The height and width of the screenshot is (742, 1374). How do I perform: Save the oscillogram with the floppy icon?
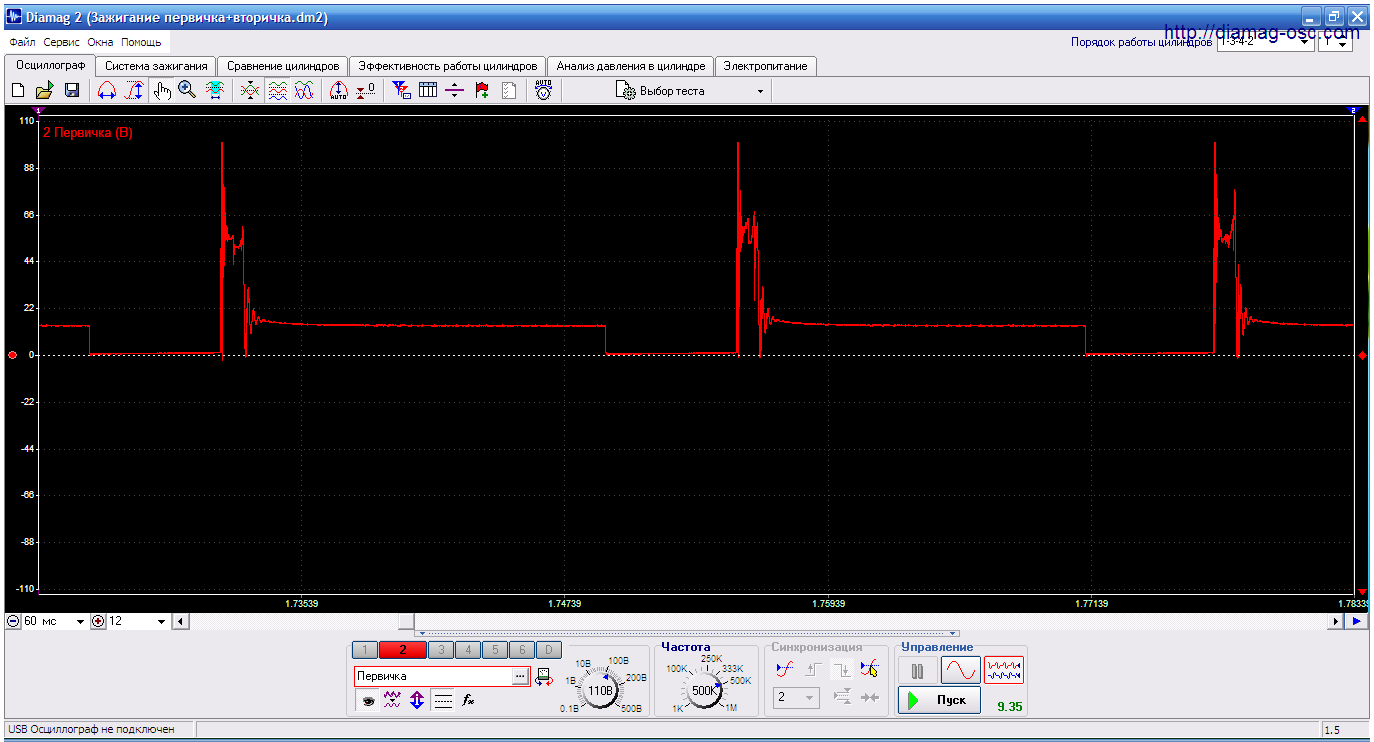[72, 91]
